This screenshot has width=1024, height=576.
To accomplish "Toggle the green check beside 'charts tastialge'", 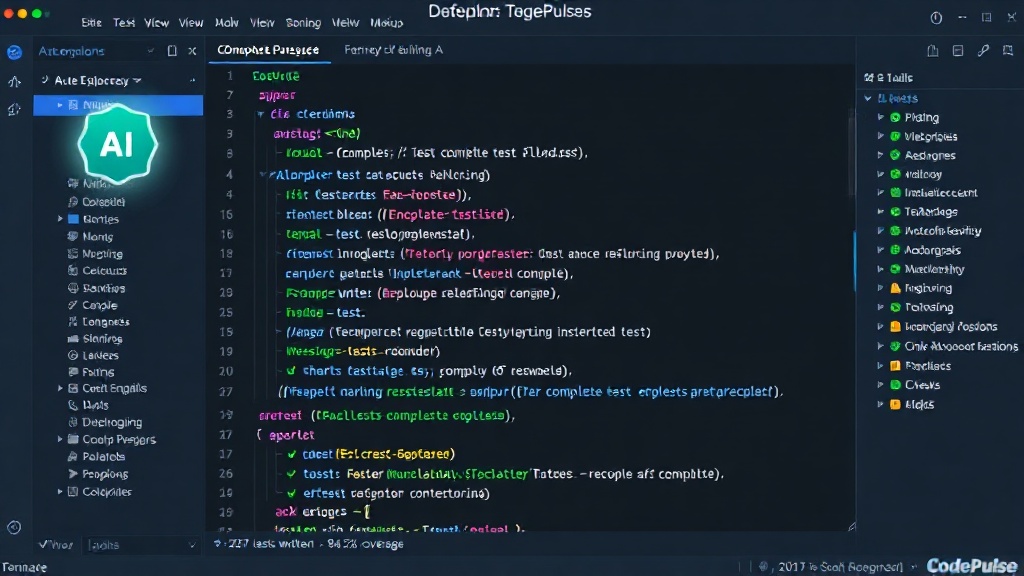I will [x=291, y=371].
